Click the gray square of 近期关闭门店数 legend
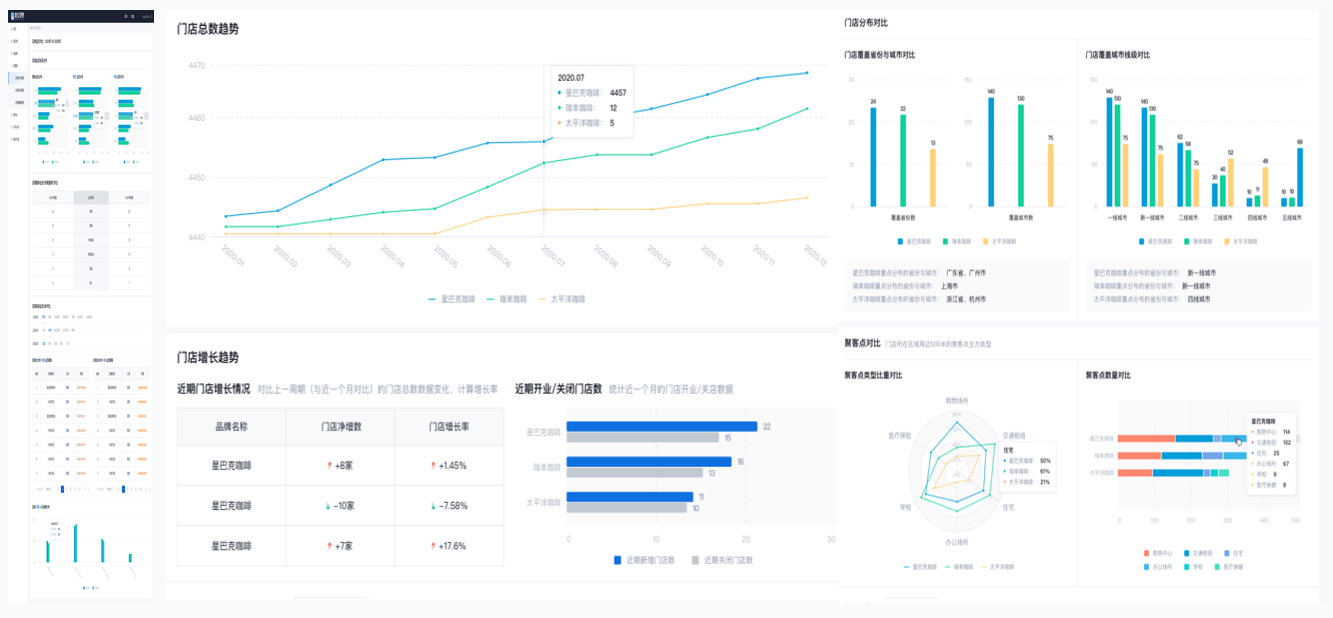Screen dimensions: 1333x618 point(696,560)
